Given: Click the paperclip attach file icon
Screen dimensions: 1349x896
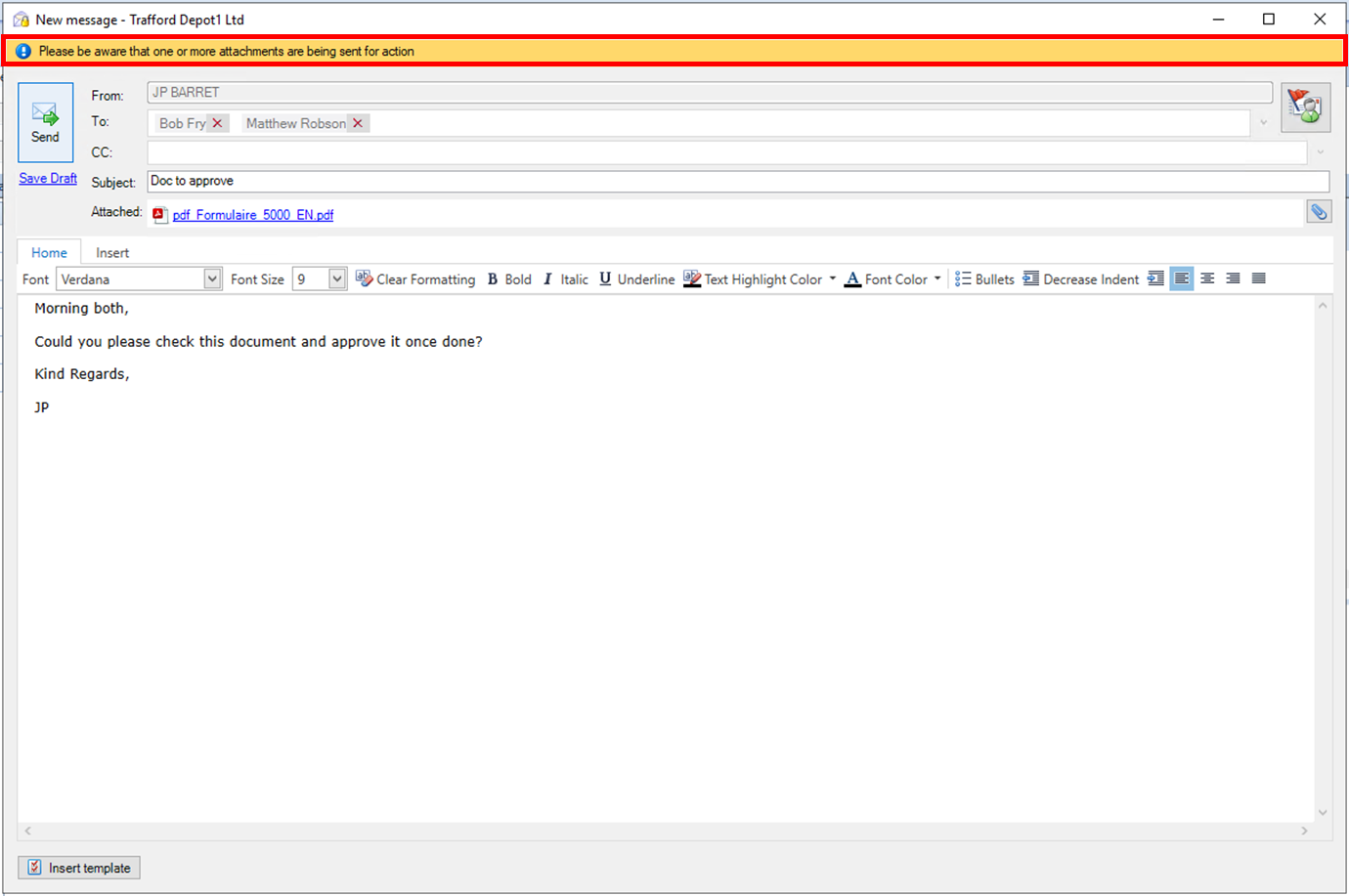Looking at the screenshot, I should (1319, 212).
